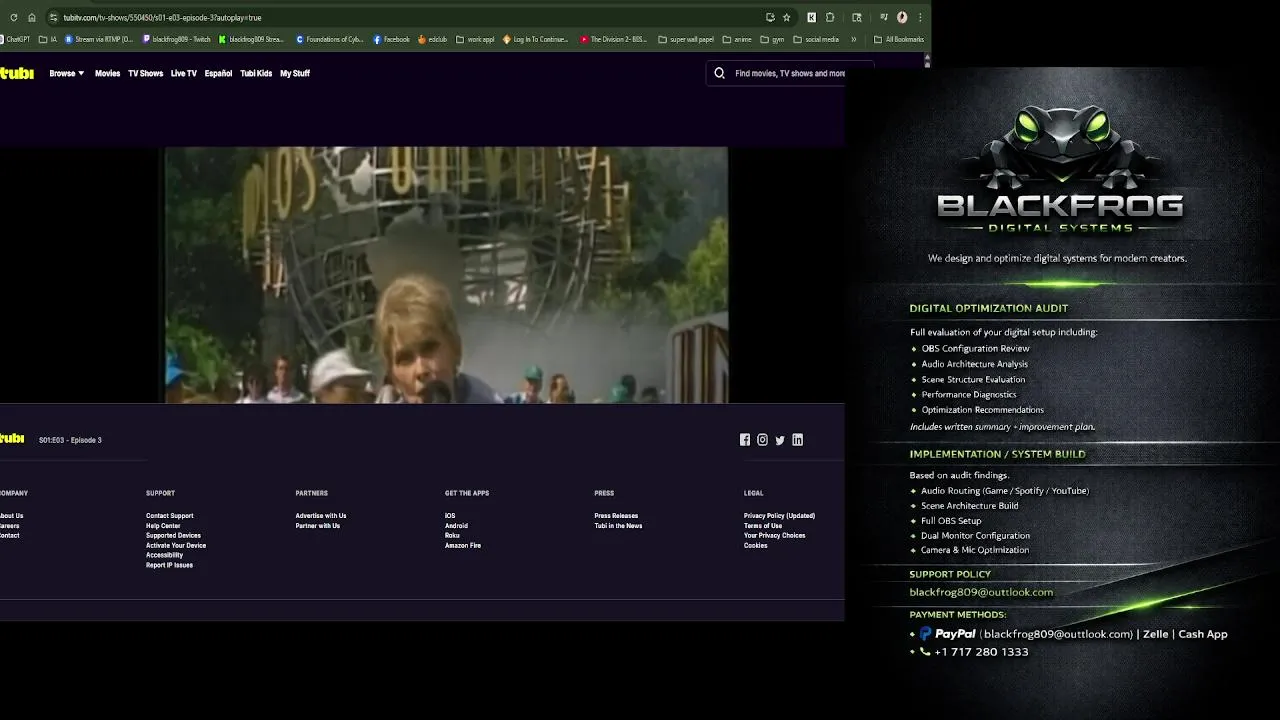Open My Stuff section

tap(295, 73)
